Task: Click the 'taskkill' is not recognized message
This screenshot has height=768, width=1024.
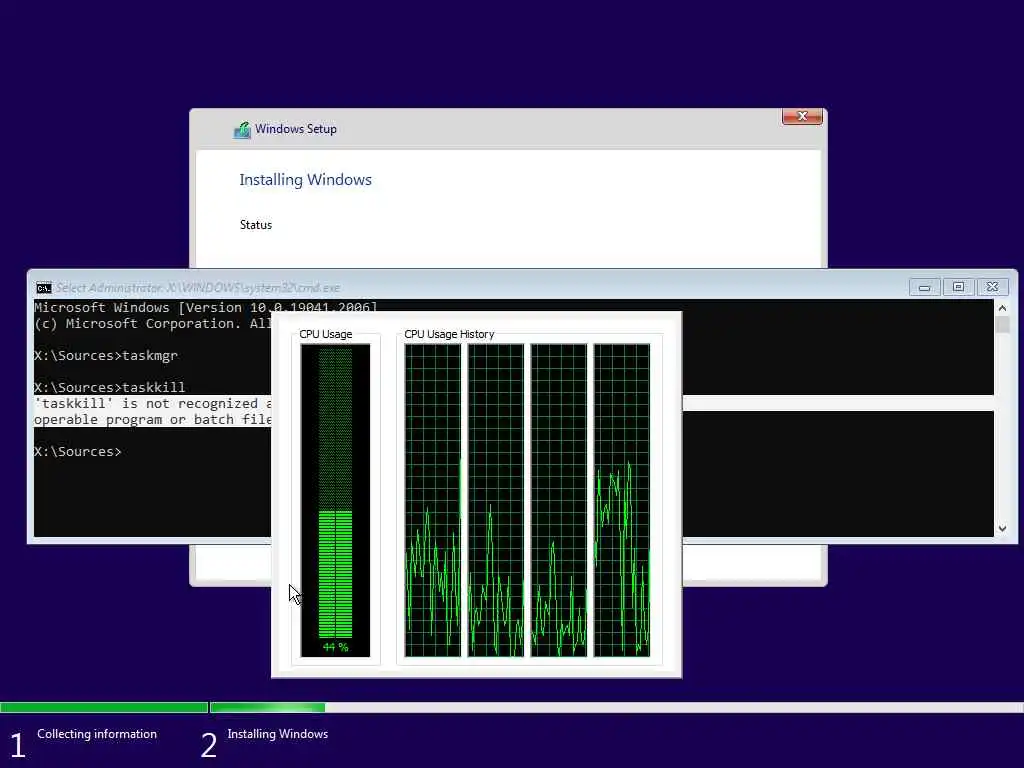Action: click(152, 411)
